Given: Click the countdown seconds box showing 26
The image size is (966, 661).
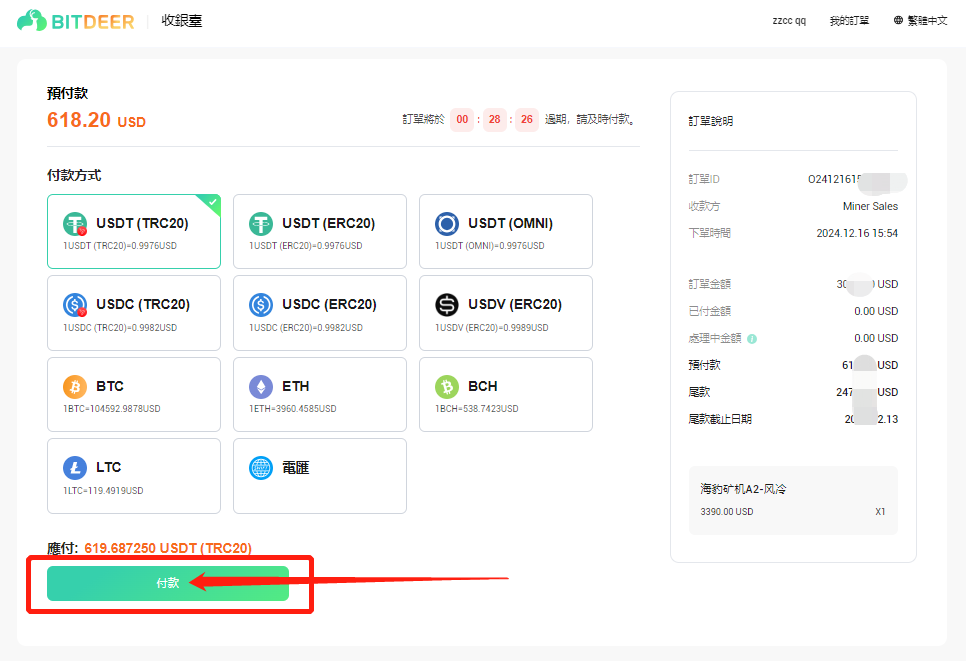Looking at the screenshot, I should pyautogui.click(x=527, y=120).
